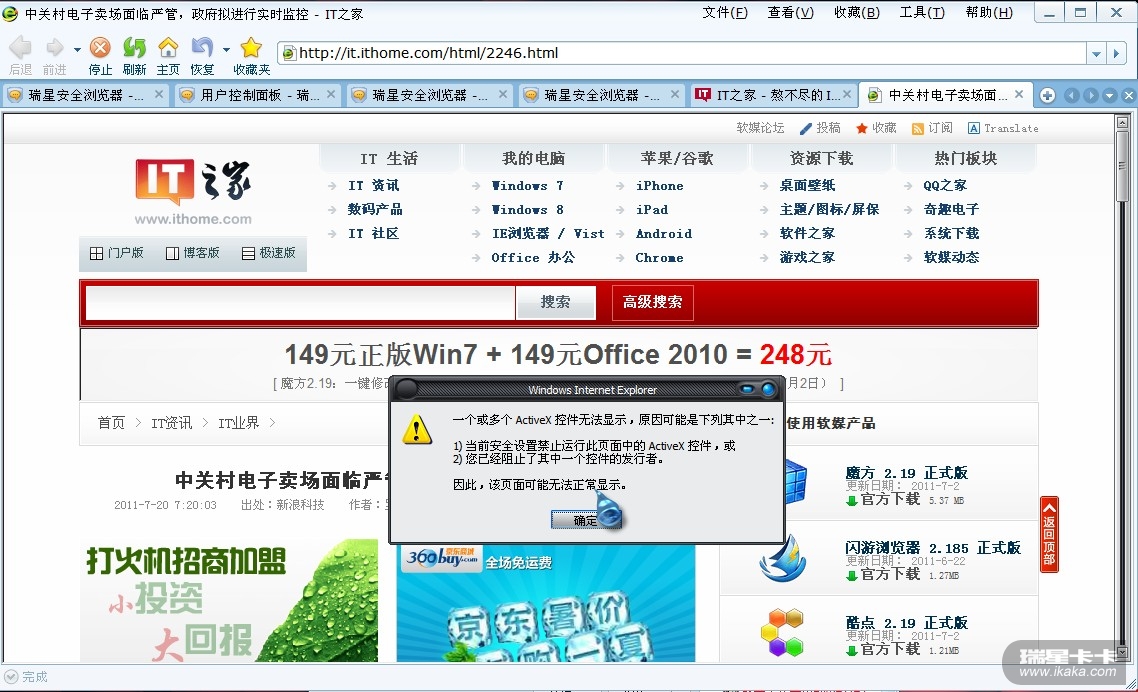Click the 订阅 RSS icon link
Image resolution: width=1138 pixels, height=692 pixels.
[932, 128]
